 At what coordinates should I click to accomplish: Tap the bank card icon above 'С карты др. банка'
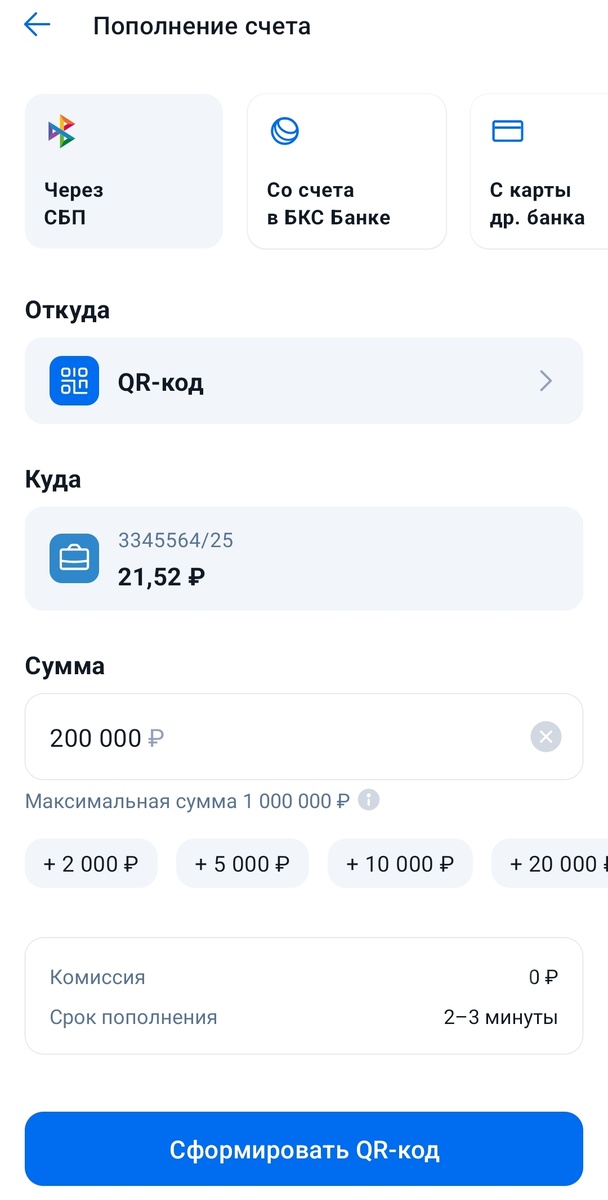click(507, 130)
